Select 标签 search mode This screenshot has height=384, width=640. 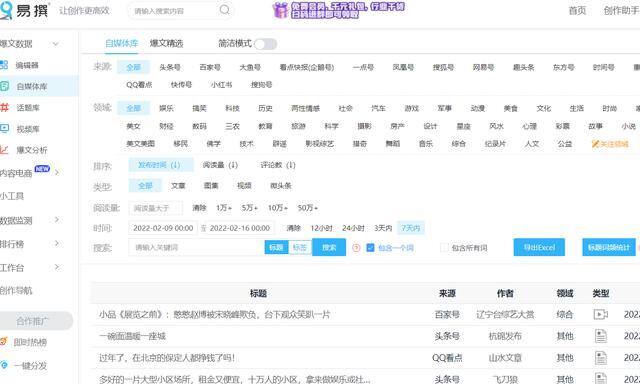(x=300, y=247)
